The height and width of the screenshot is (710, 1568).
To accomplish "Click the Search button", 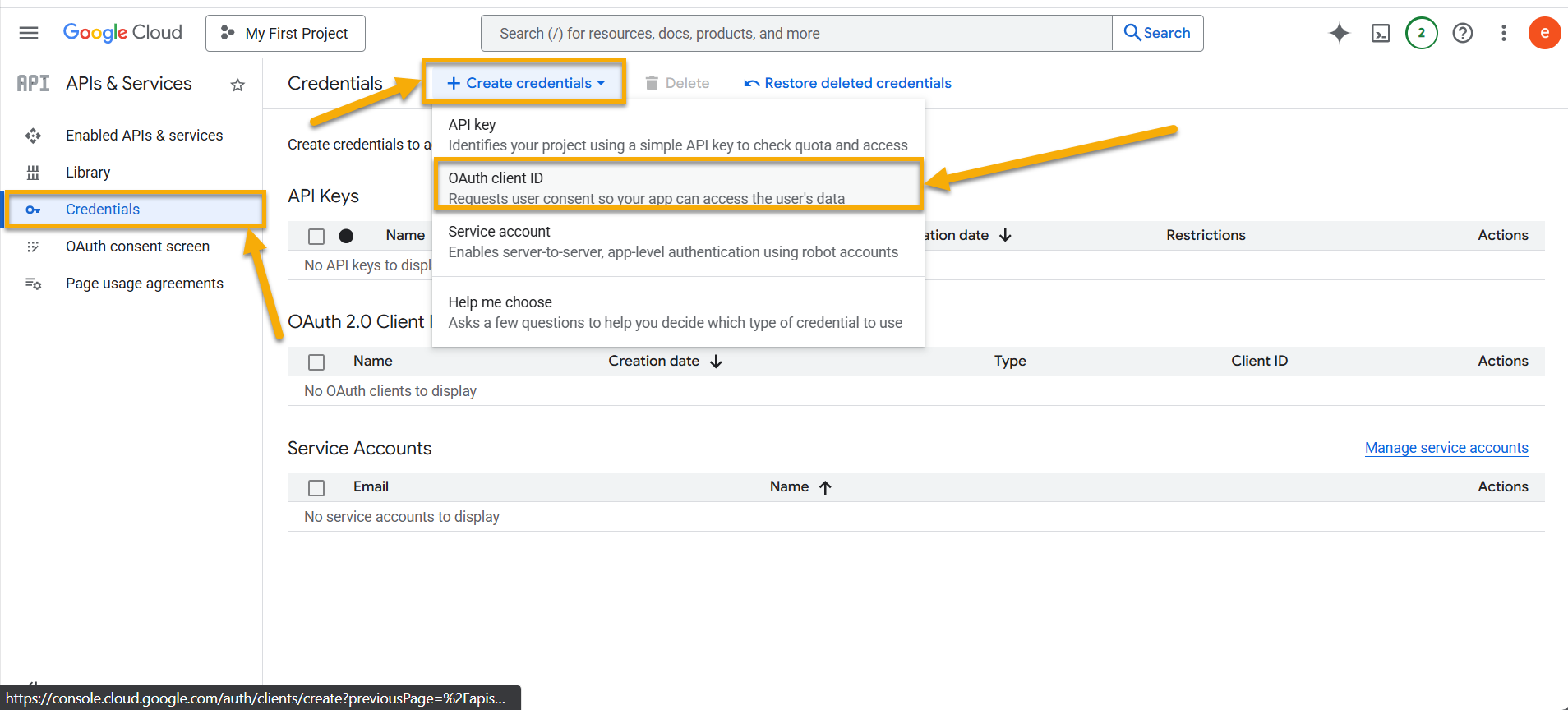I will [x=1157, y=33].
